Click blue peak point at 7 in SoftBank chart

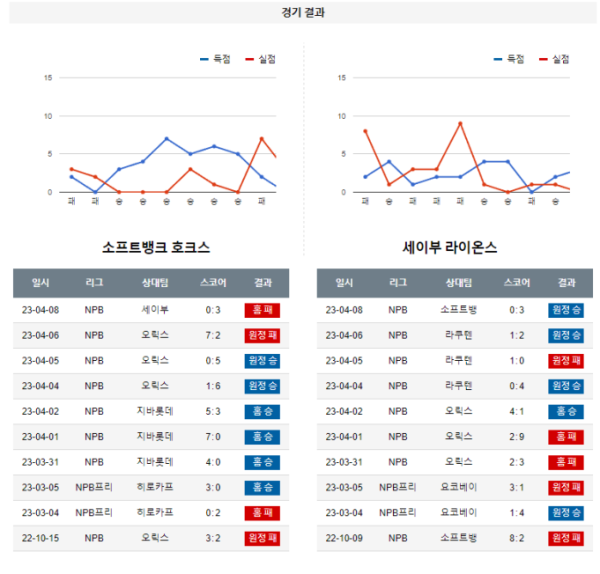click(166, 139)
